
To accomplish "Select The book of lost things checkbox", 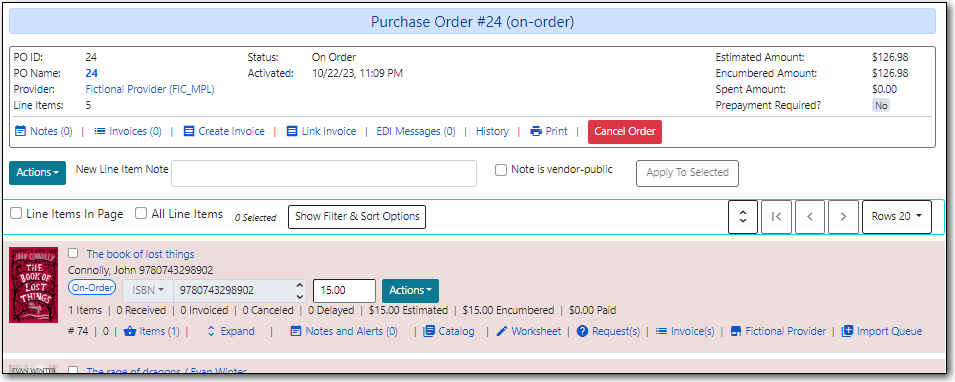I will point(73,253).
